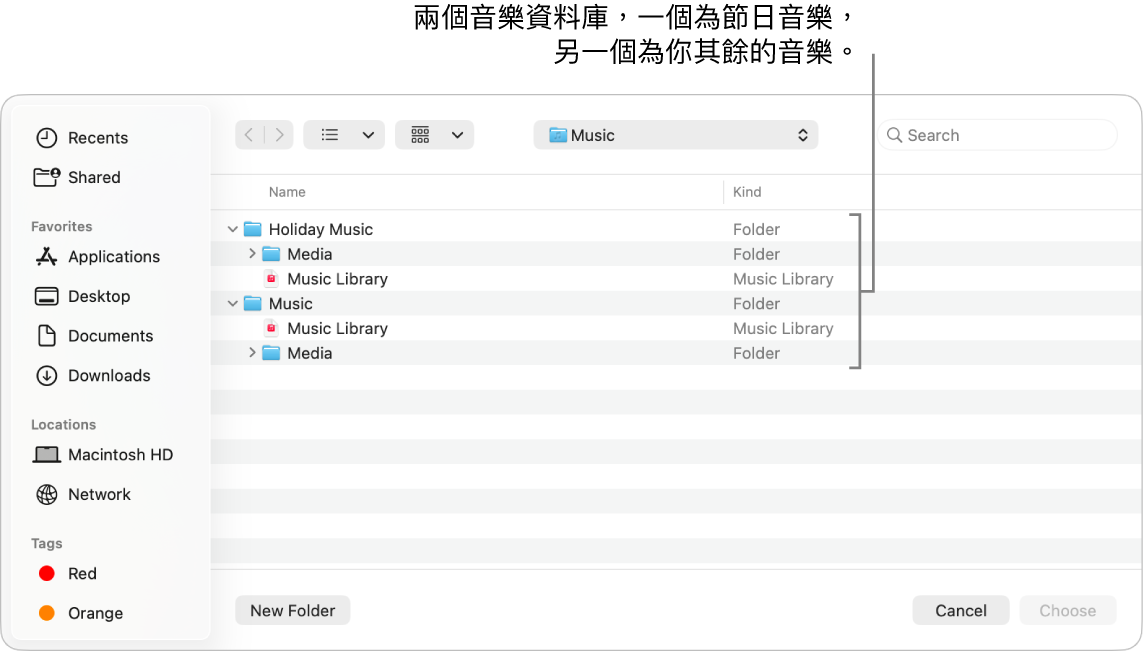This screenshot has height=654, width=1144.
Task: Expand the Media folder under Music
Action: click(252, 353)
